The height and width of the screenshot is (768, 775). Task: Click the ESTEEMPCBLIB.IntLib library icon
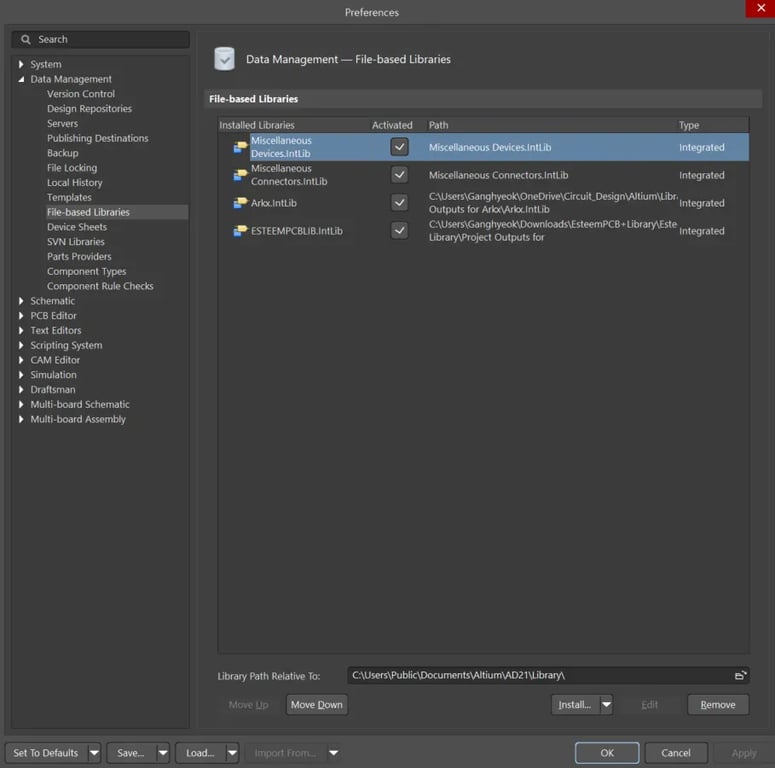[x=240, y=231]
